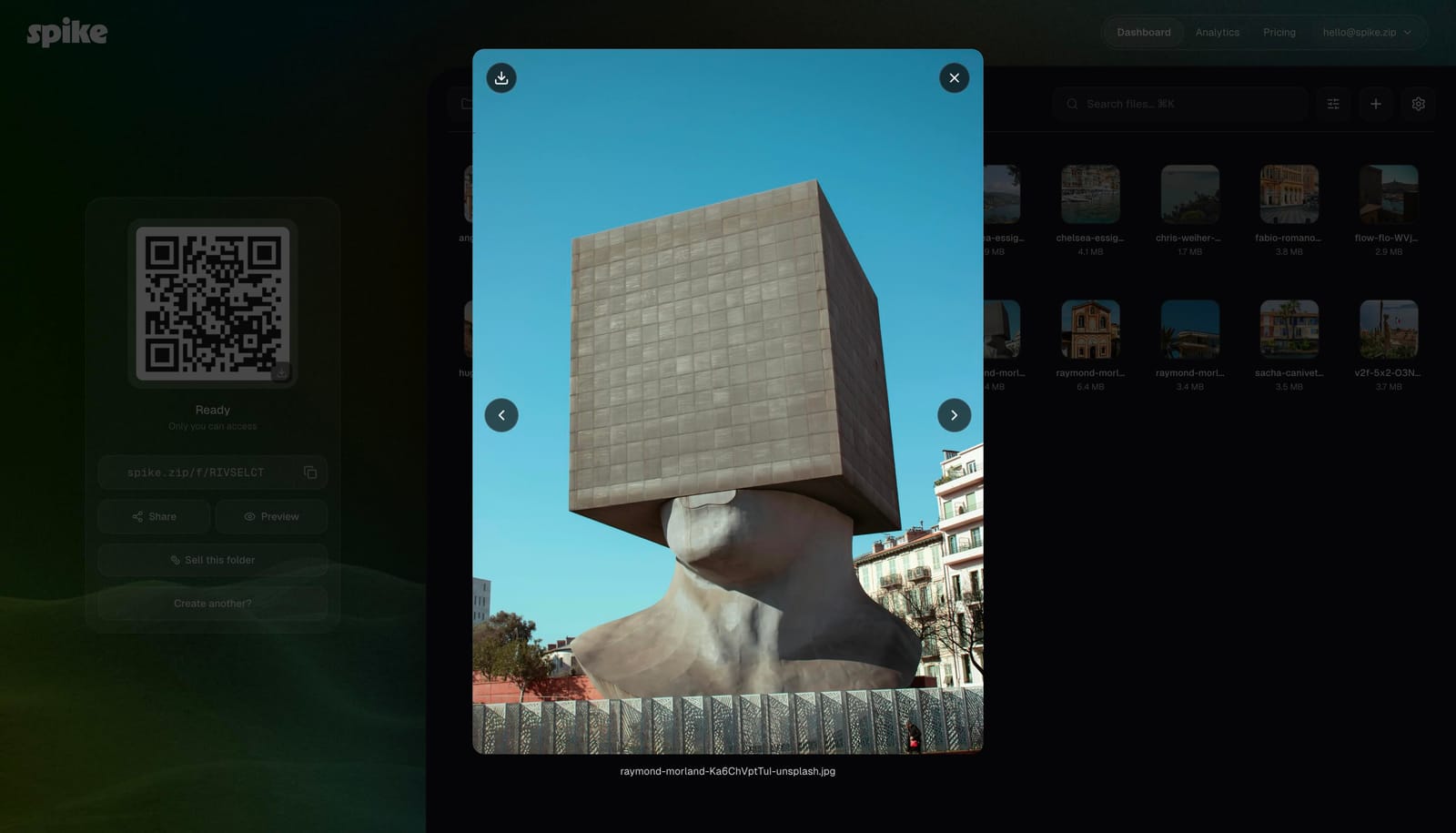
Task: Click Create another? button
Action: [213, 604]
